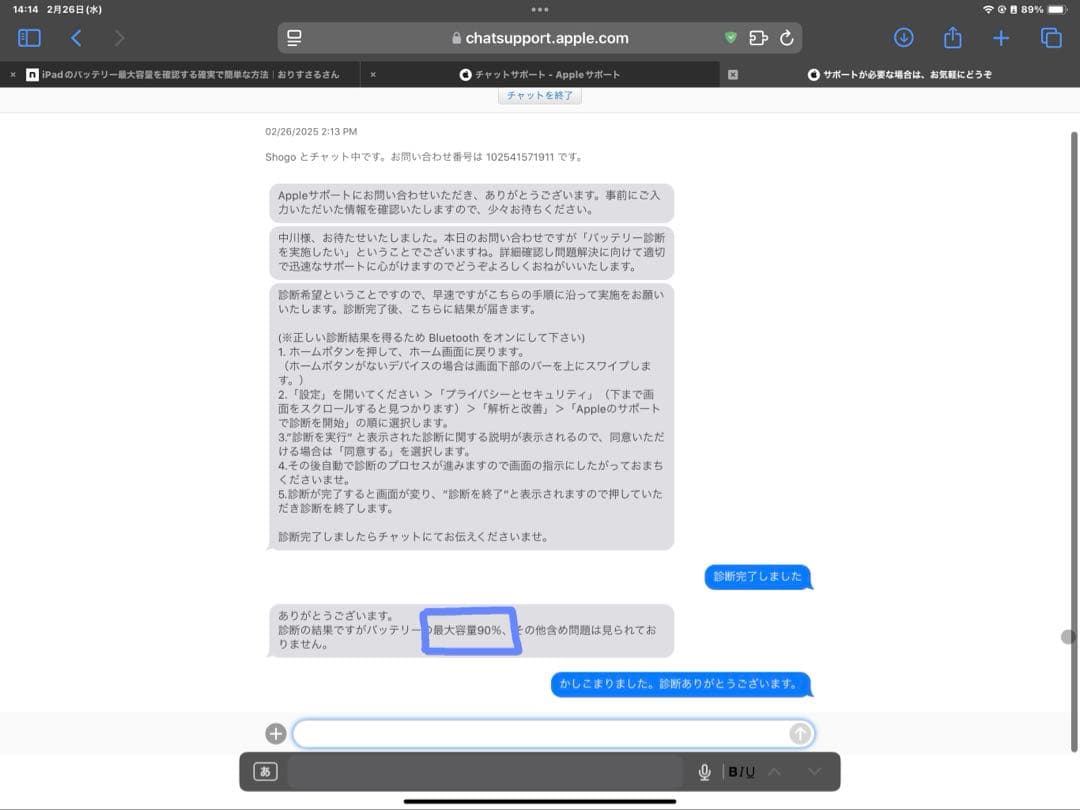Open the three-dot multitasking menu
The width and height of the screenshot is (1080, 810).
[x=540, y=10]
